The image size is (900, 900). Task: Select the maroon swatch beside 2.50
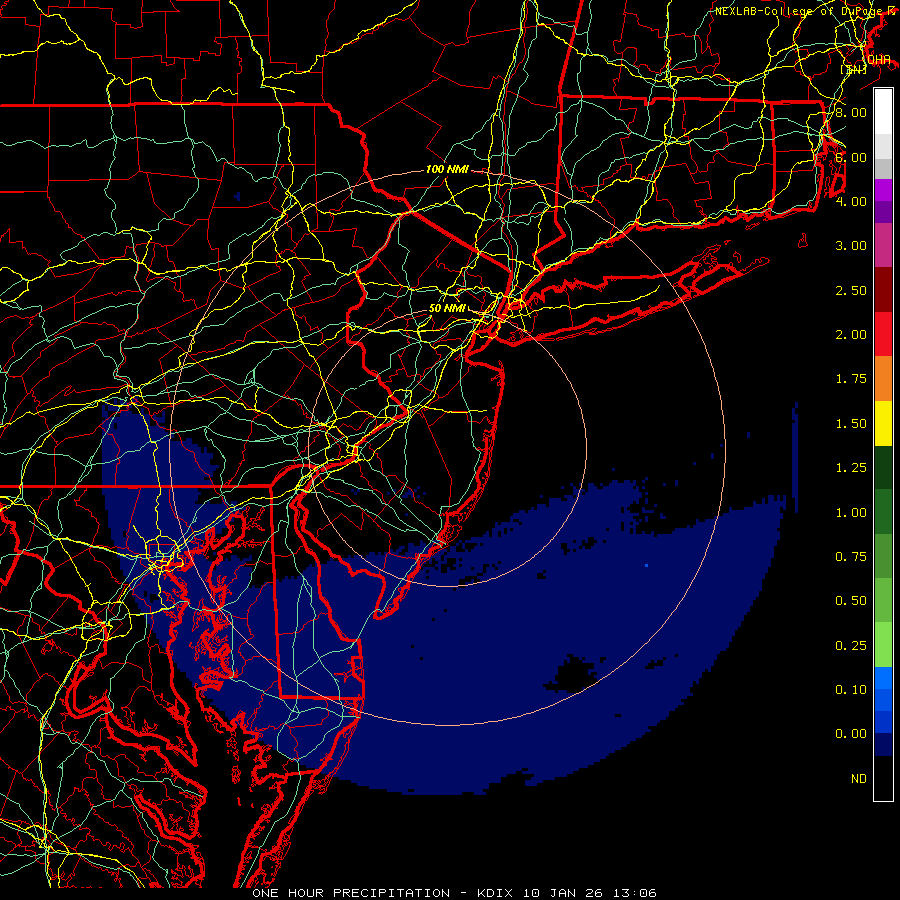coord(883,290)
